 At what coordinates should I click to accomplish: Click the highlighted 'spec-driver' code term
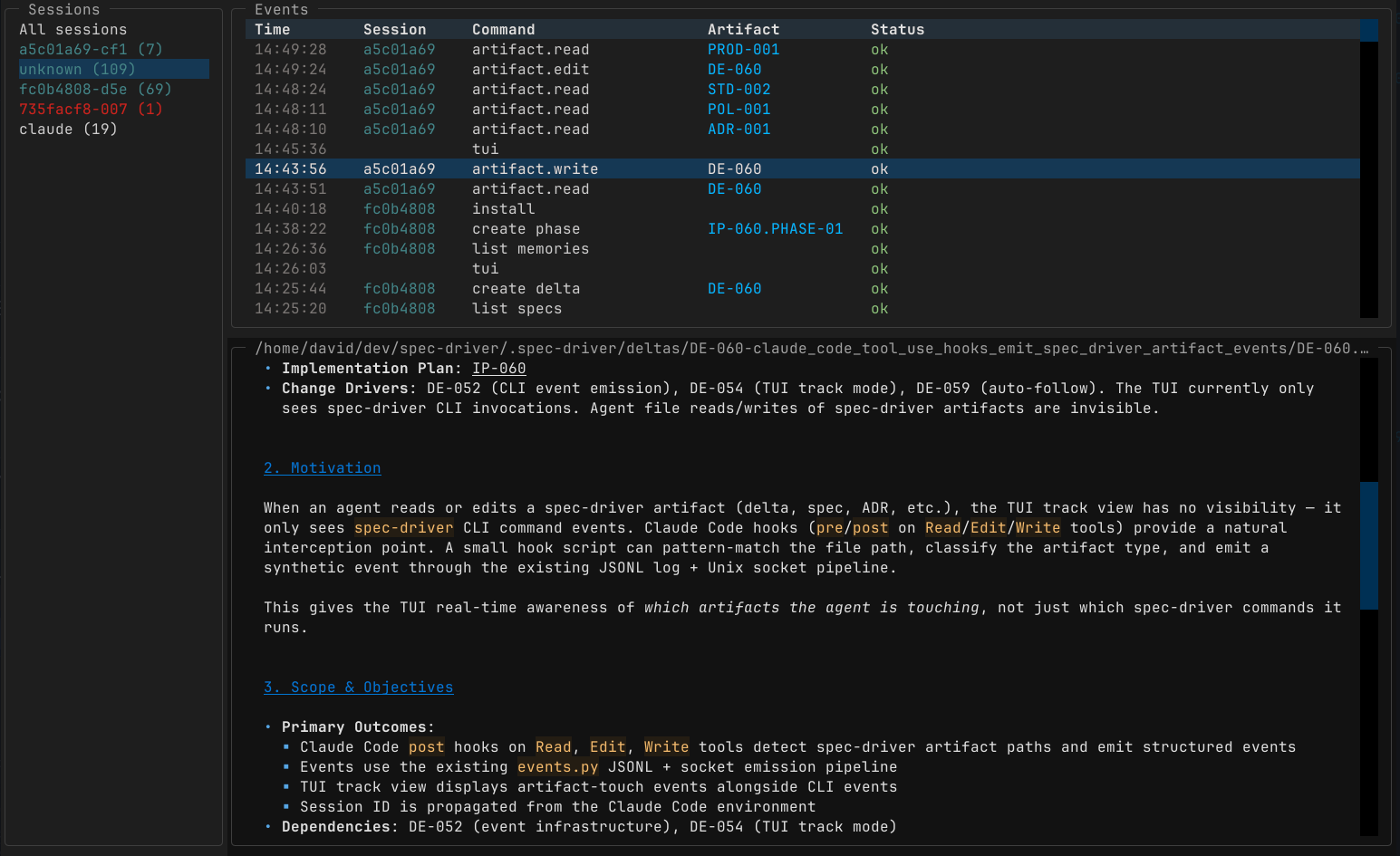click(403, 528)
